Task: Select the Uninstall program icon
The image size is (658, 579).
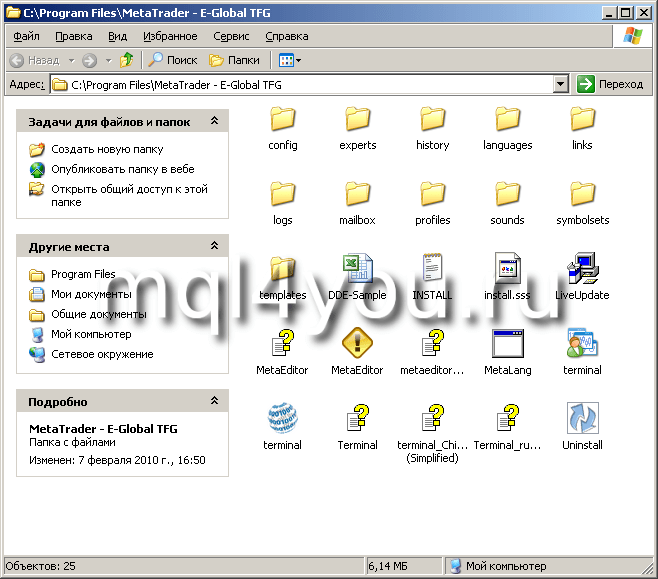Action: [x=582, y=419]
